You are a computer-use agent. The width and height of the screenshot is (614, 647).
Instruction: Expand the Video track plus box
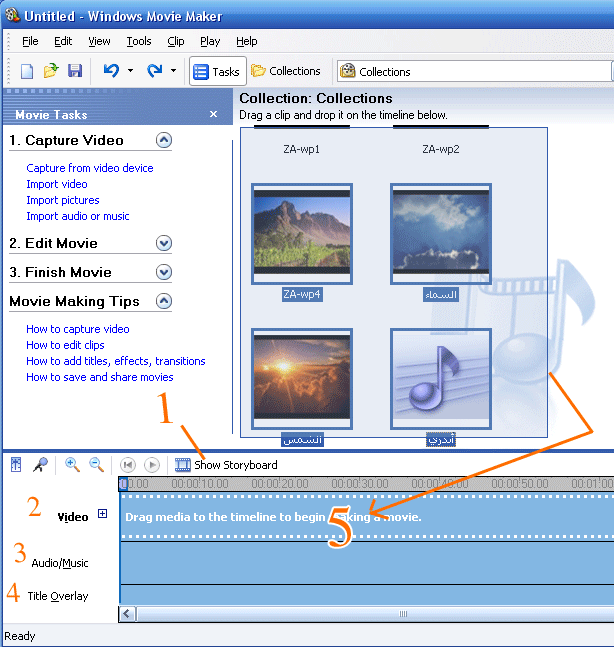click(102, 513)
